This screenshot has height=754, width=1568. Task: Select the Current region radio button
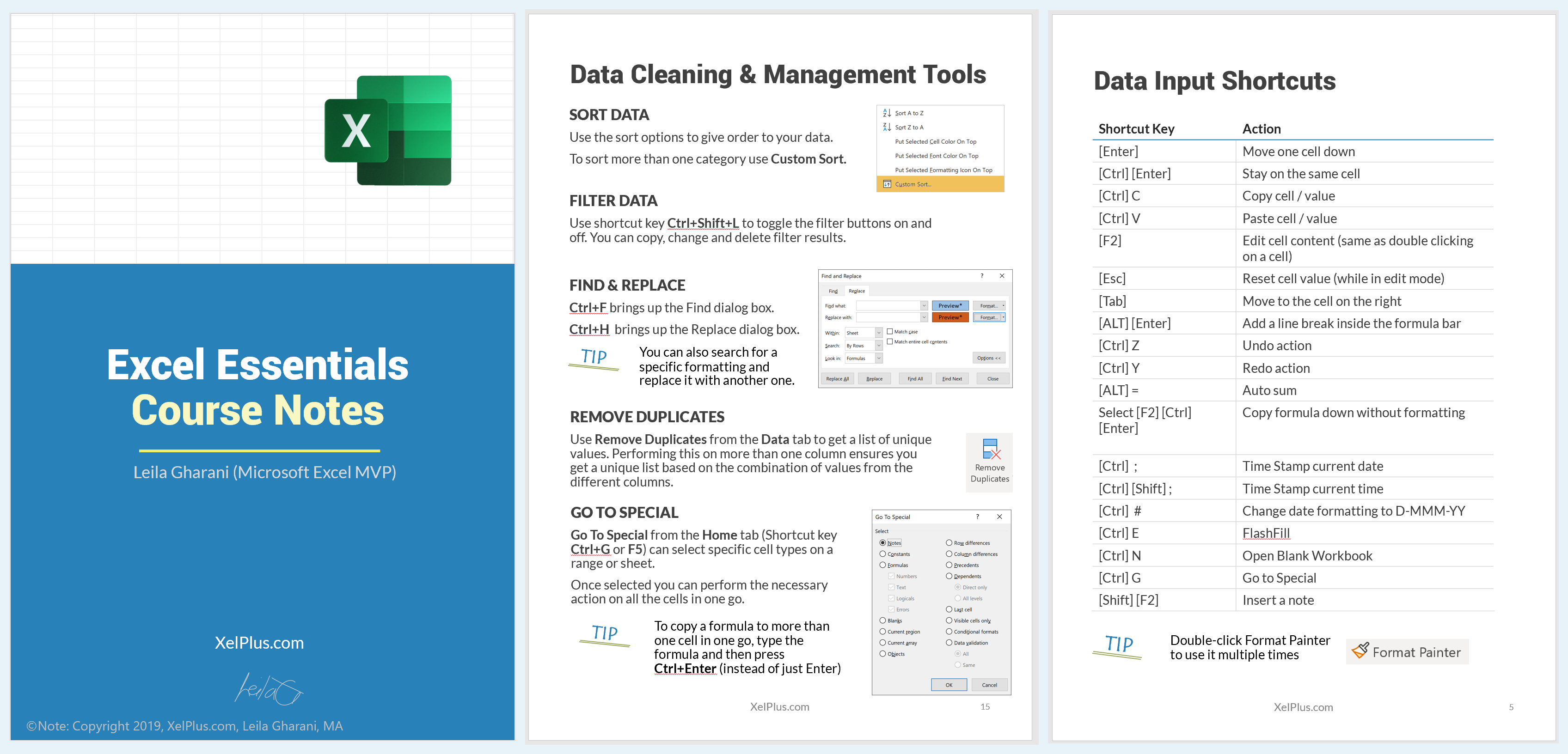[x=882, y=632]
